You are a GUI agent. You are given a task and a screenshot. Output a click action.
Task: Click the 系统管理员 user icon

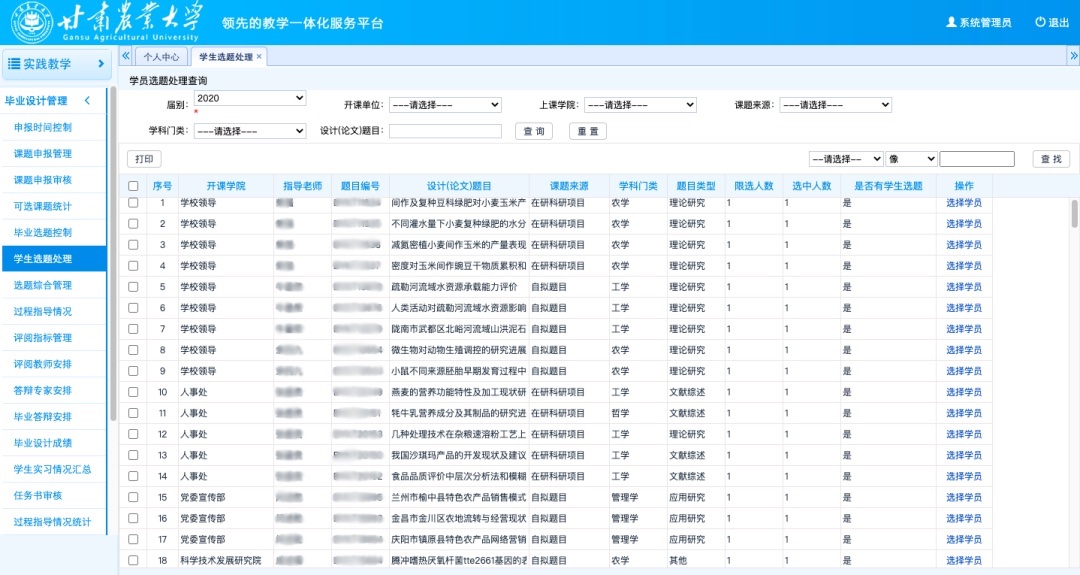click(x=951, y=22)
